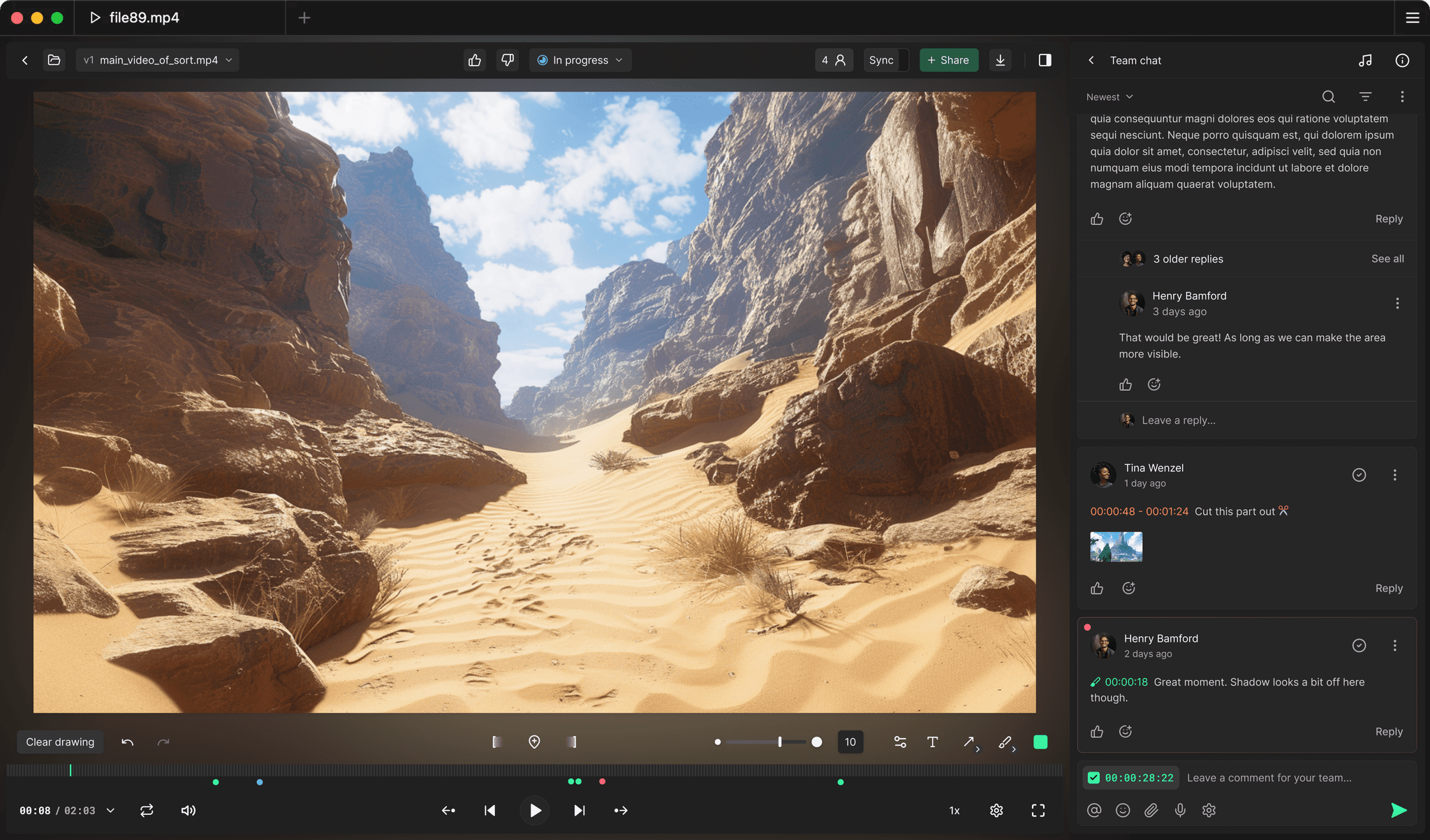
Task: Click the Leave a comment input field
Action: tap(1269, 778)
